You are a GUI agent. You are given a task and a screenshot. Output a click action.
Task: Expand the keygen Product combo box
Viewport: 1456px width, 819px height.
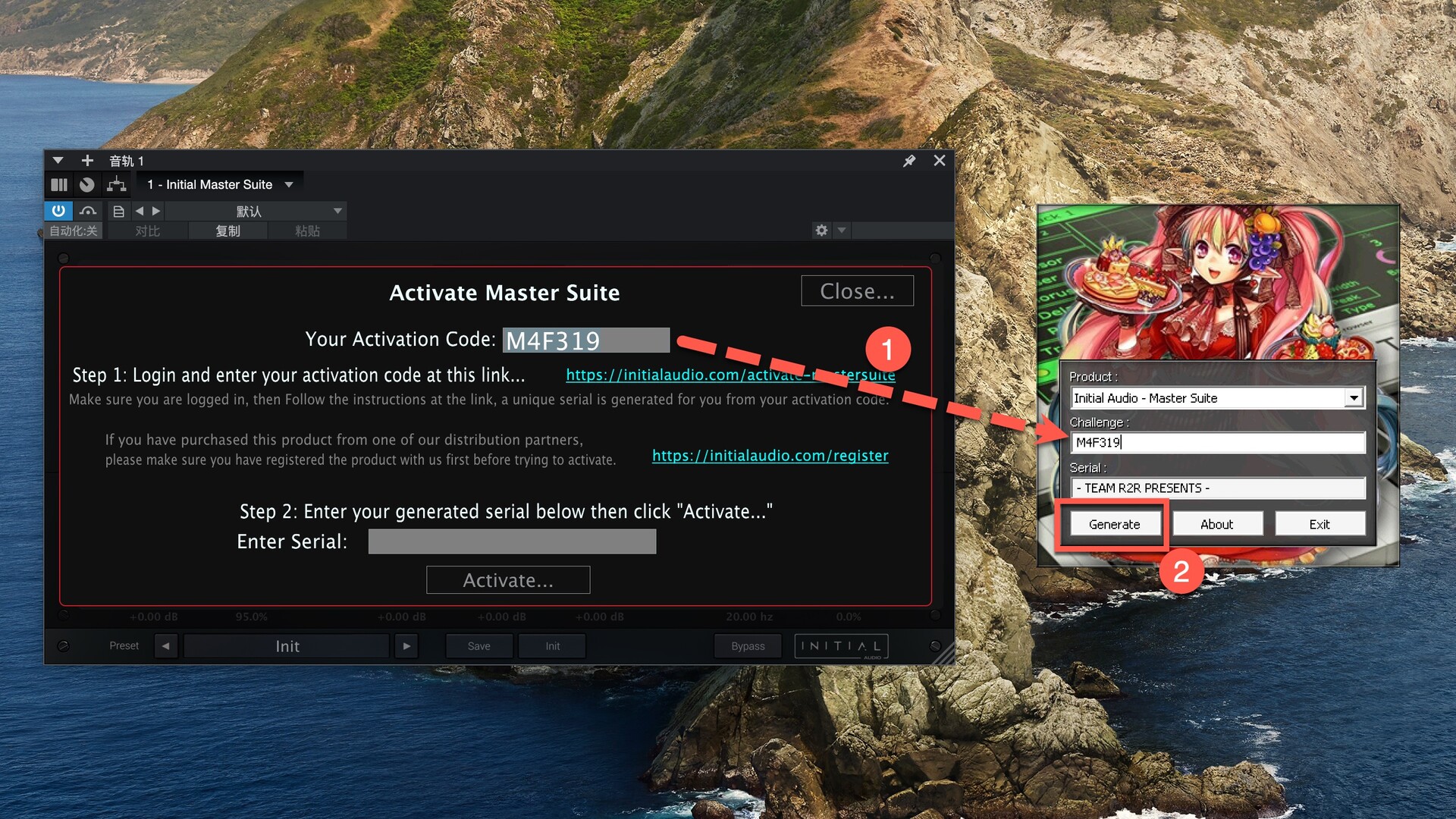point(1354,398)
